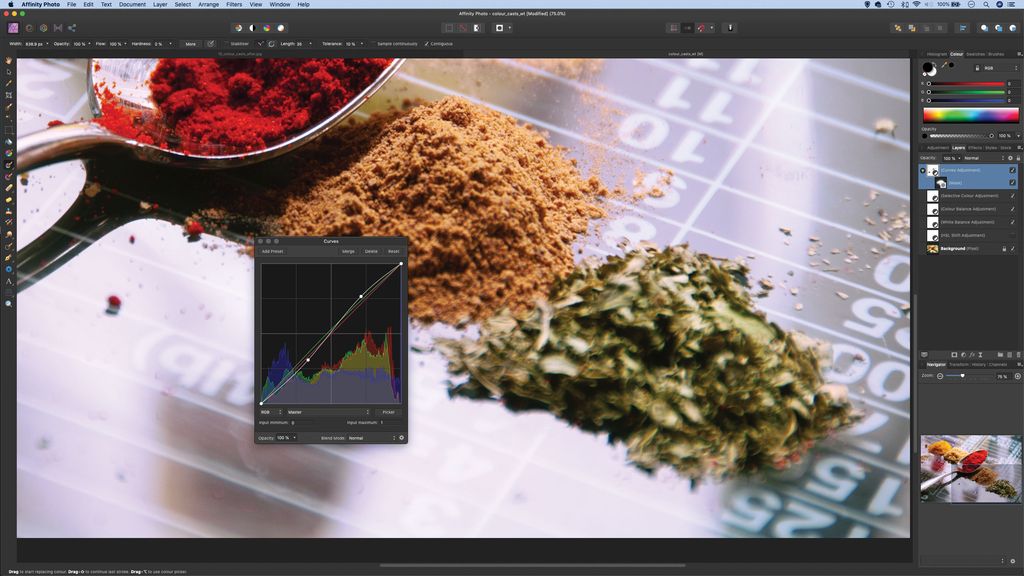Switch to the Swatches tab
Screen dimensions: 1024x576
coord(975,54)
